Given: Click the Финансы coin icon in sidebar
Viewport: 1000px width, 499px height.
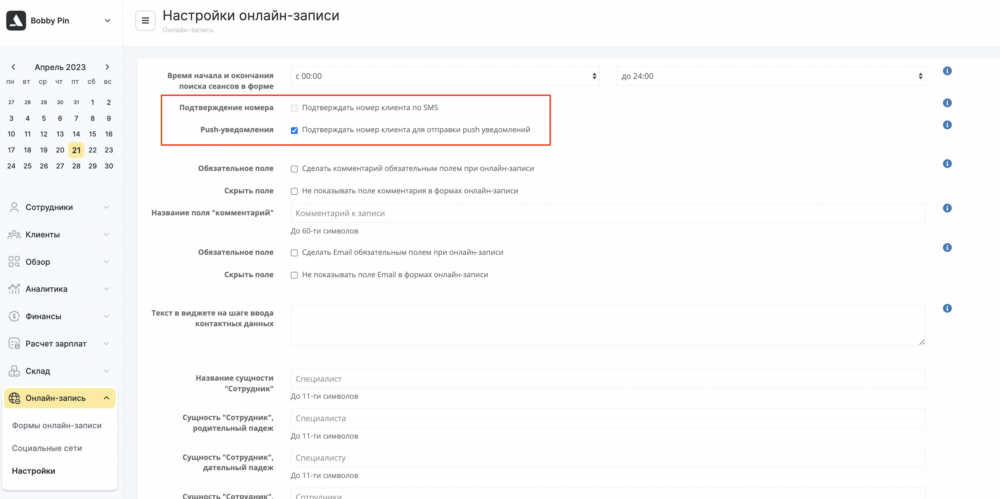Looking at the screenshot, I should 14,316.
